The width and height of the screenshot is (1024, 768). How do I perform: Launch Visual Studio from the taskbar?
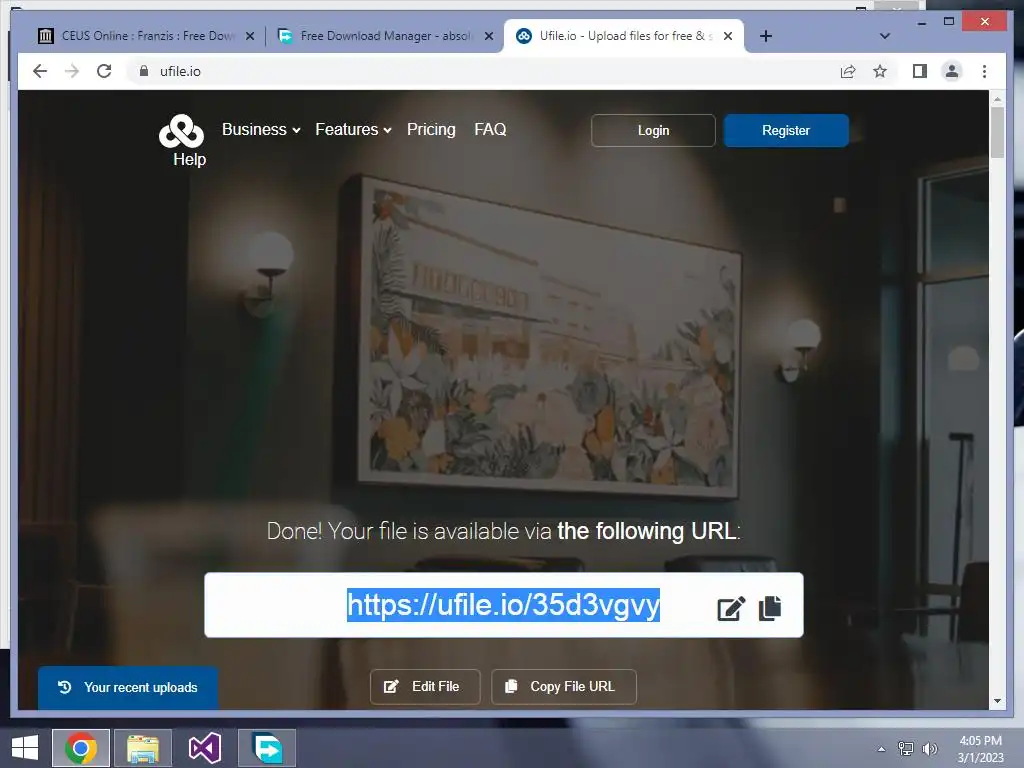(205, 748)
